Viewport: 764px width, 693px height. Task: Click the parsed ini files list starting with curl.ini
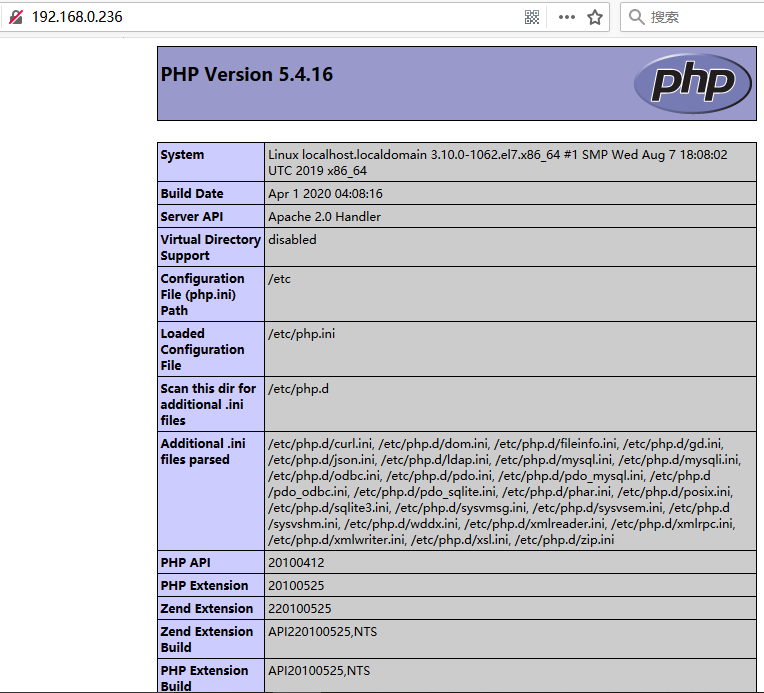click(504, 491)
